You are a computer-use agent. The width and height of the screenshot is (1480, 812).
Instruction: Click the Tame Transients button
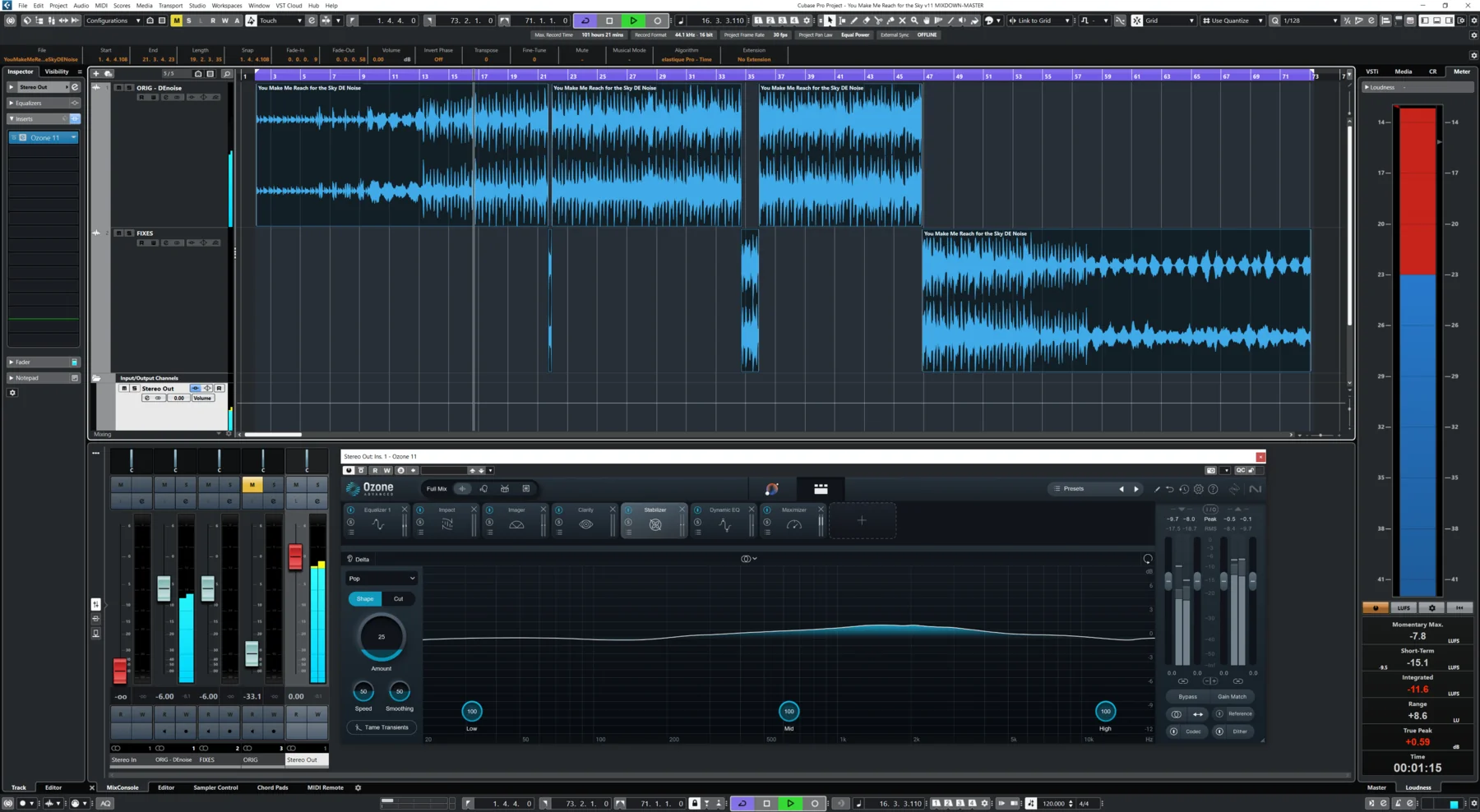coord(382,727)
